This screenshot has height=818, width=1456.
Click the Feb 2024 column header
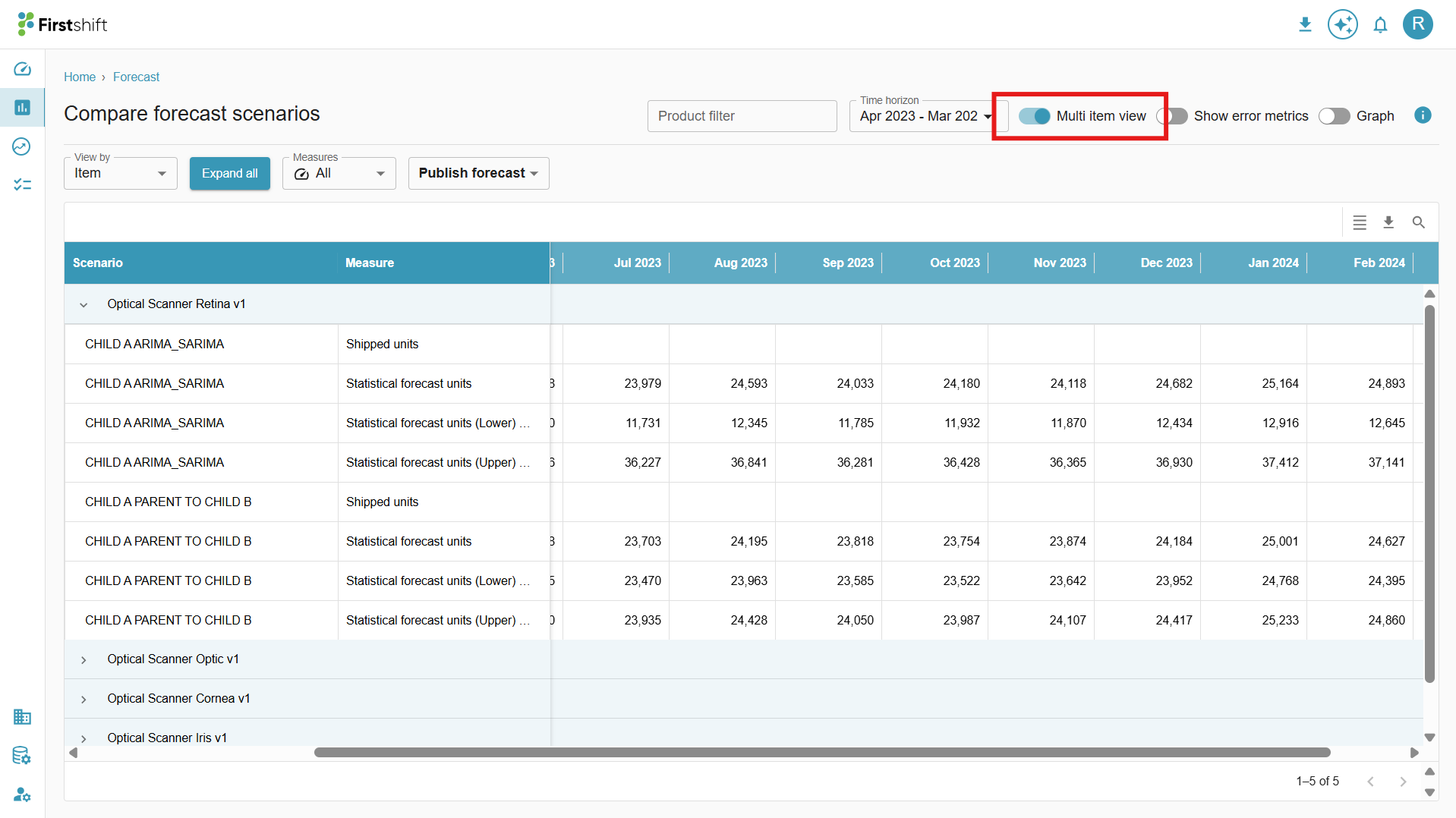pyautogui.click(x=1379, y=263)
